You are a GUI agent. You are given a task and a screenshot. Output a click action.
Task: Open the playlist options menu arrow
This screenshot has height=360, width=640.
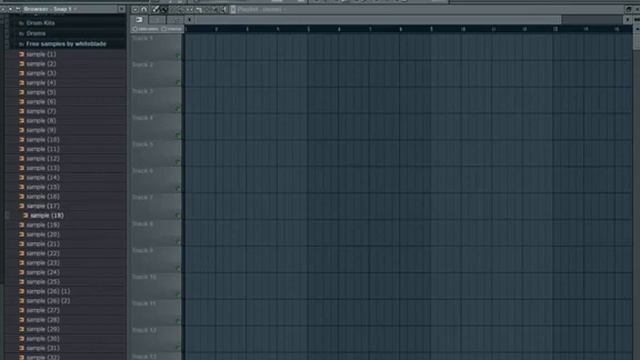135,10
